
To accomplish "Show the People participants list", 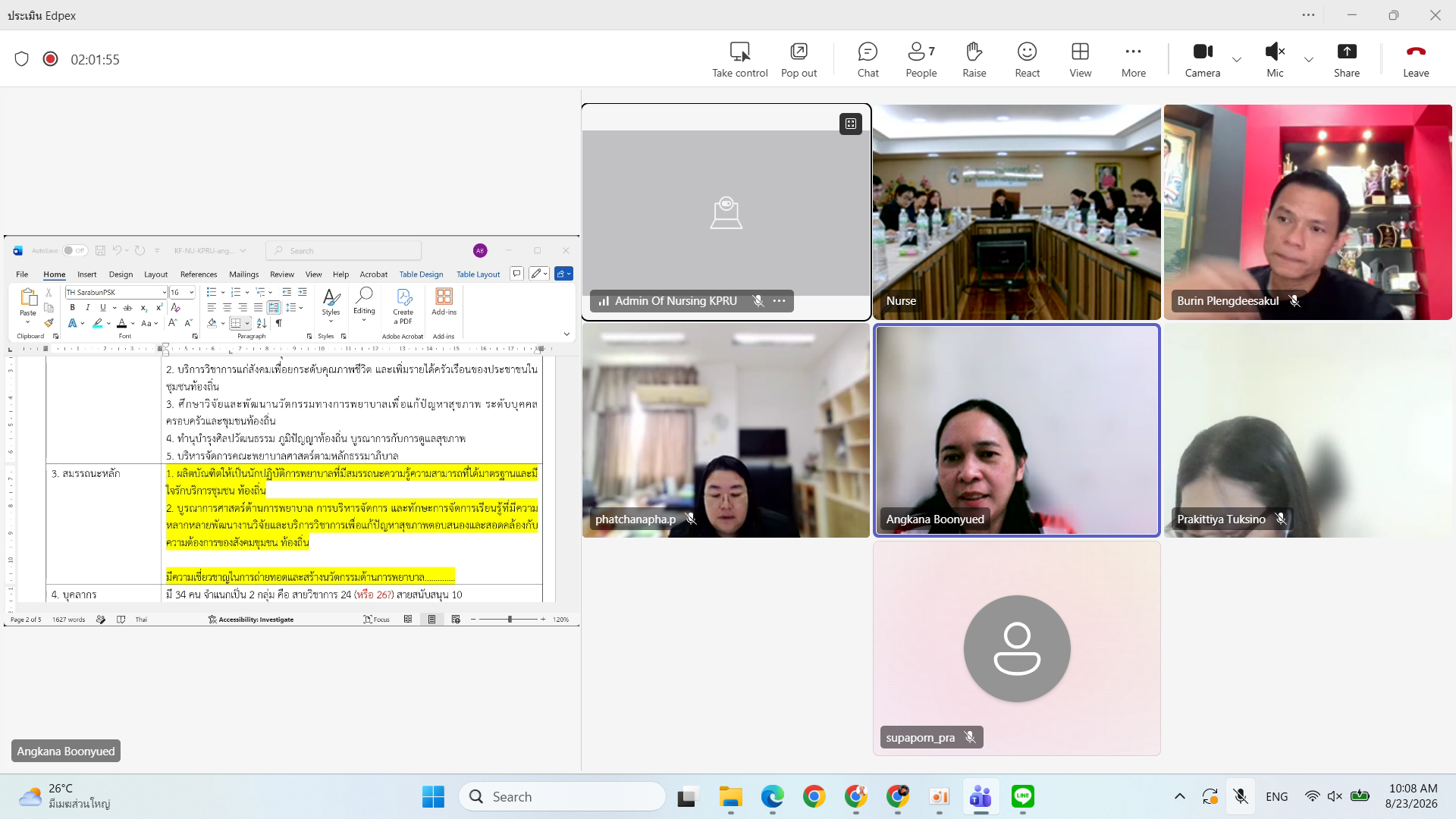I will (x=921, y=60).
